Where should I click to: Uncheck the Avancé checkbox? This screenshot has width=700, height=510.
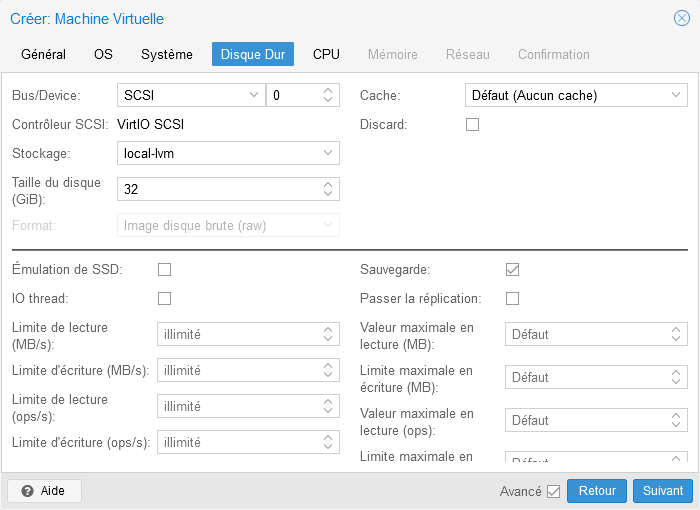tap(553, 491)
